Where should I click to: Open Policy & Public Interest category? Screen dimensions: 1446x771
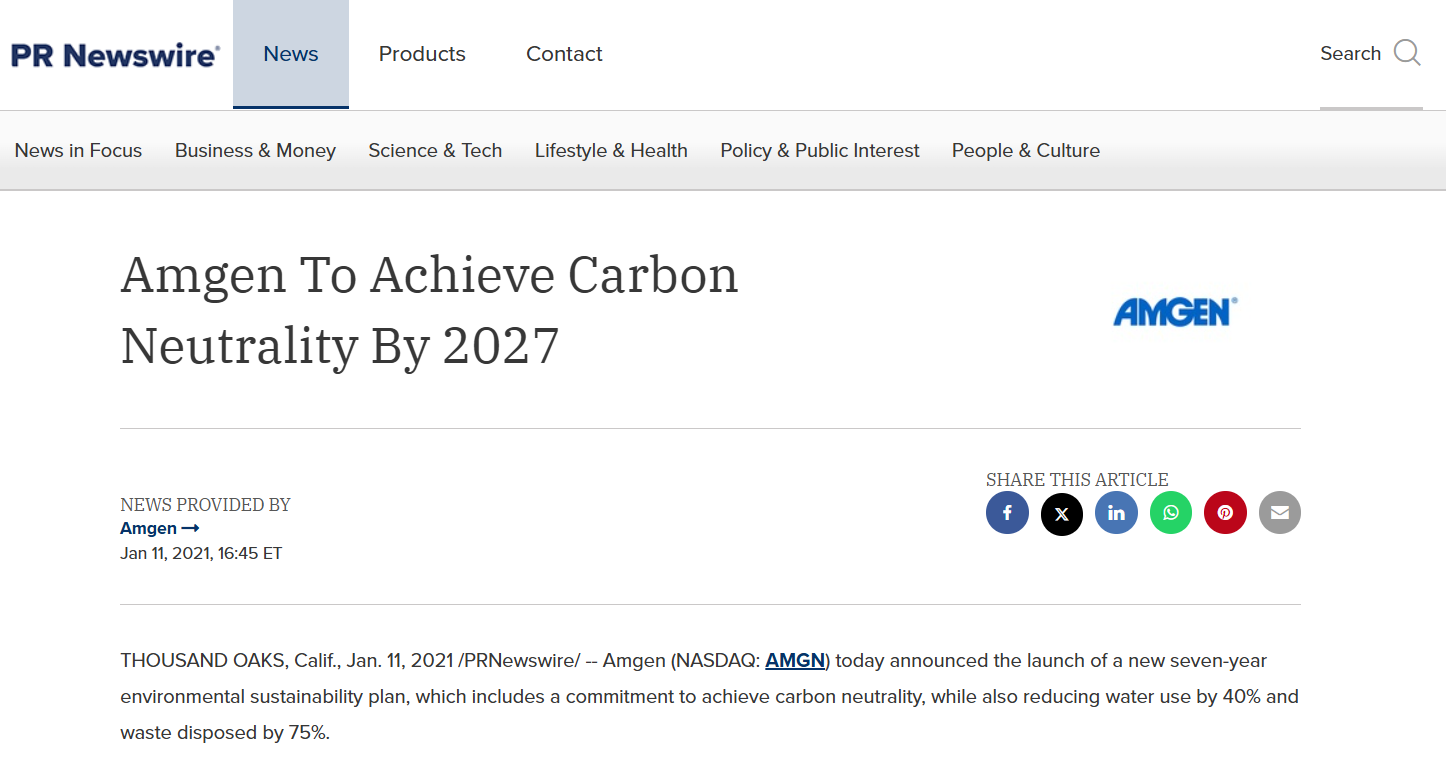coord(820,151)
